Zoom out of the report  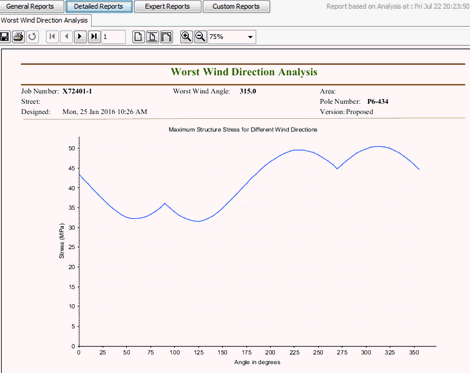point(200,37)
